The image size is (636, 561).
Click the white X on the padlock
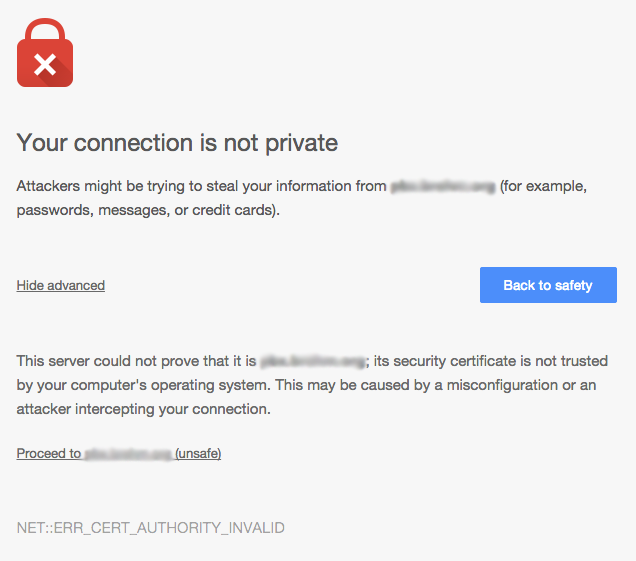(x=45, y=66)
